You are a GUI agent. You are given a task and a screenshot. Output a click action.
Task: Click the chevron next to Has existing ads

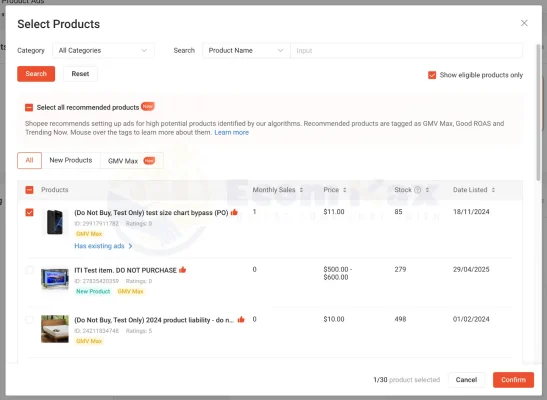coord(130,246)
